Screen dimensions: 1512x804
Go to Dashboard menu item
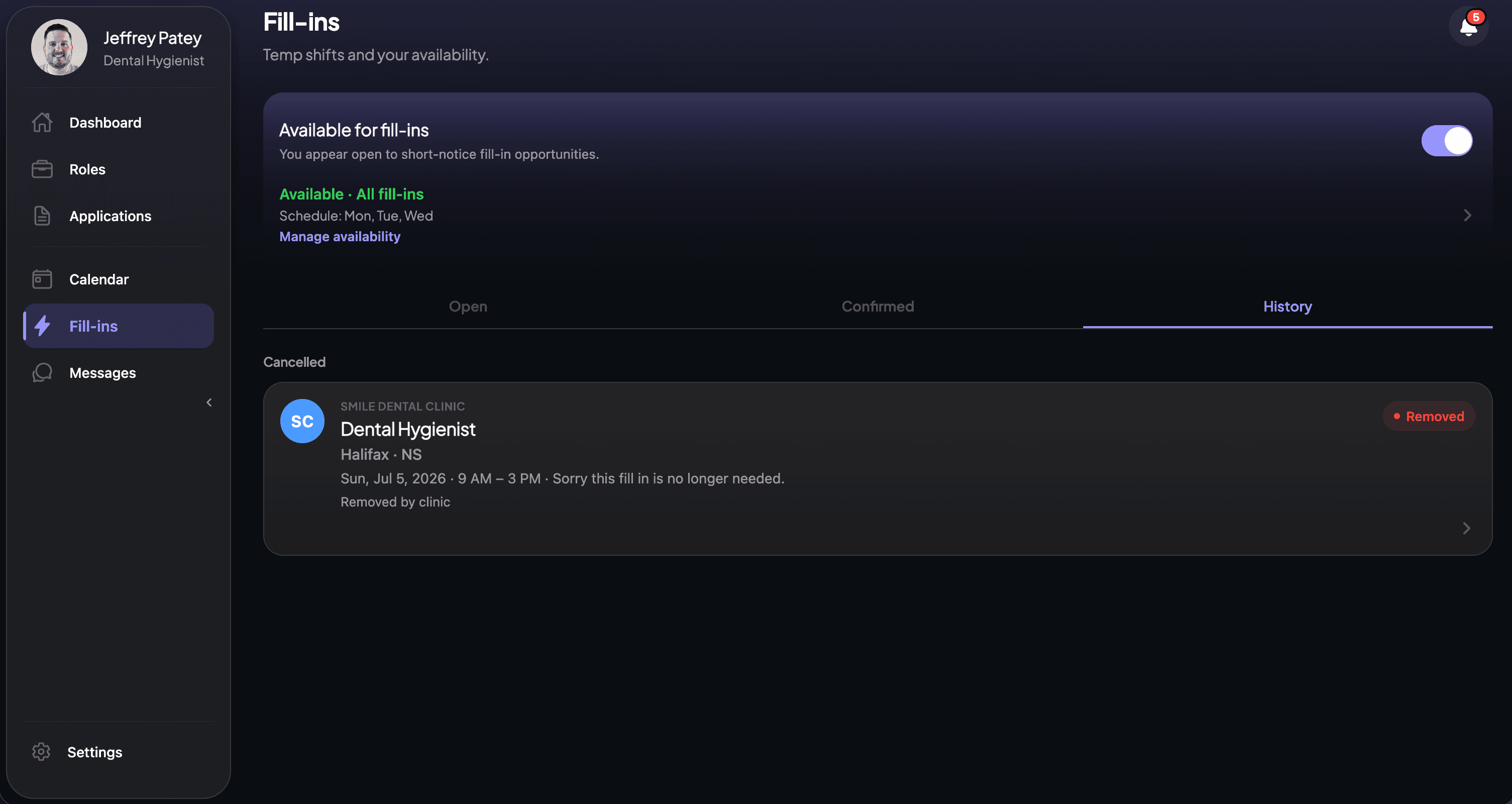[x=119, y=122]
